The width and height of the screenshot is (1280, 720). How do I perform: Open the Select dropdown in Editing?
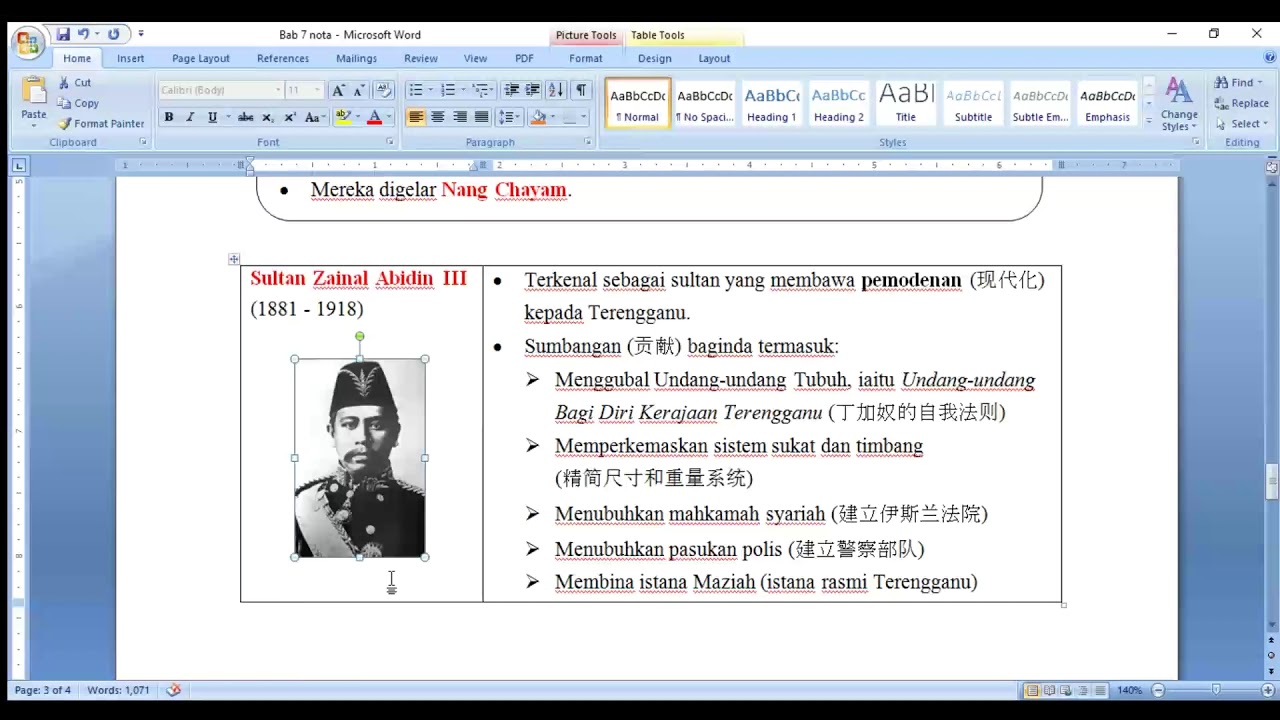1240,124
